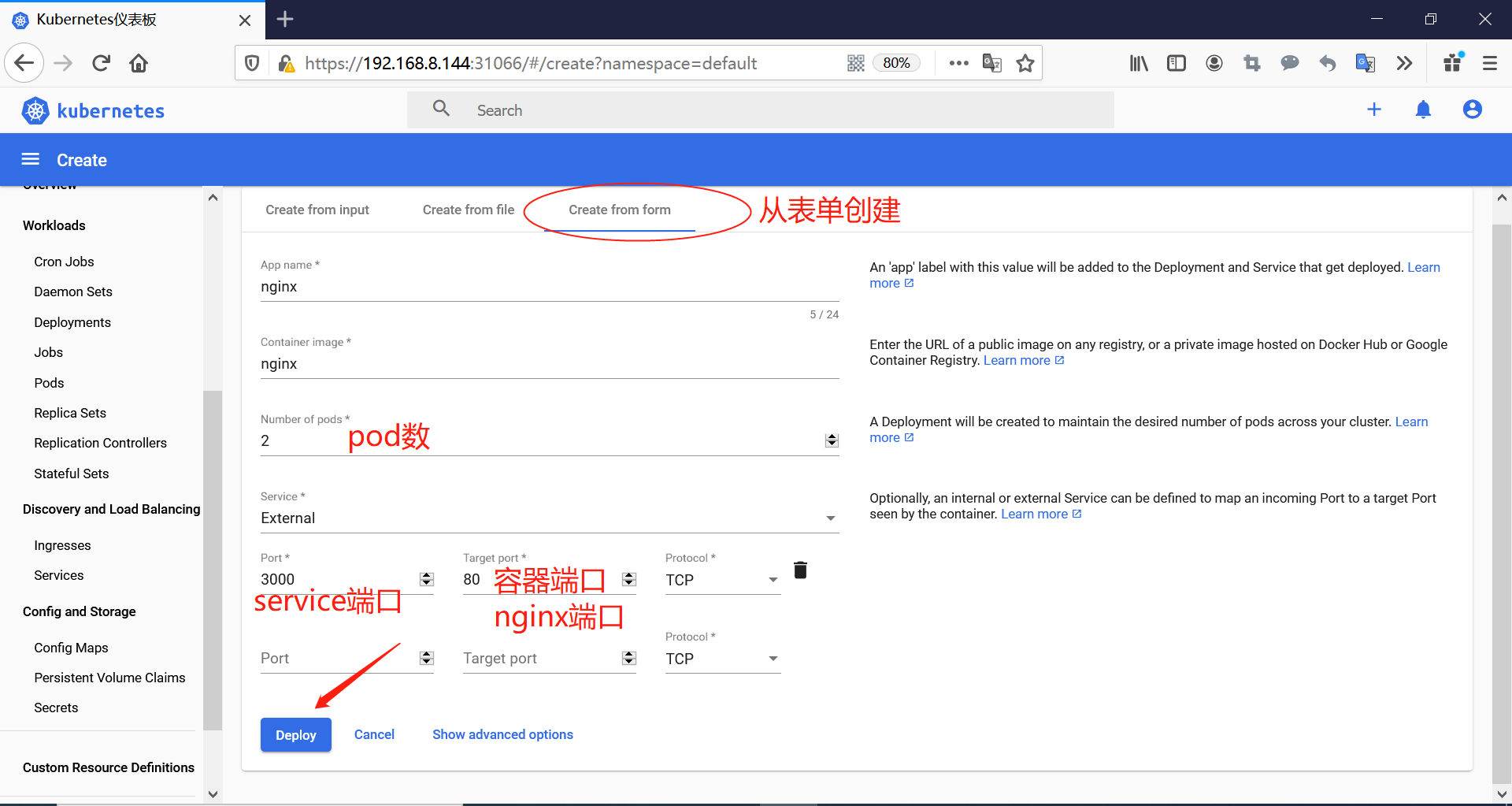Click the App name input field
This screenshot has height=806, width=1512.
pyautogui.click(x=550, y=287)
